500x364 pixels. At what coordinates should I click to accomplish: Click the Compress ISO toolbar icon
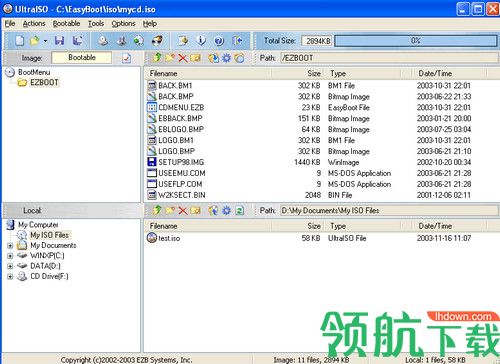coord(121,41)
